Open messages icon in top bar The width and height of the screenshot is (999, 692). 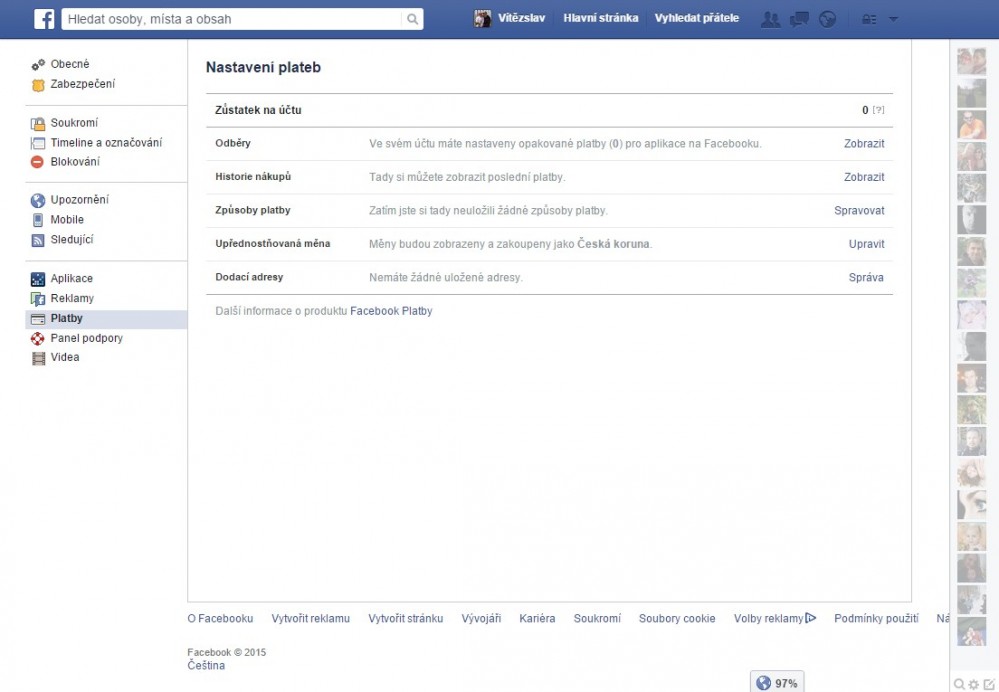(x=799, y=19)
